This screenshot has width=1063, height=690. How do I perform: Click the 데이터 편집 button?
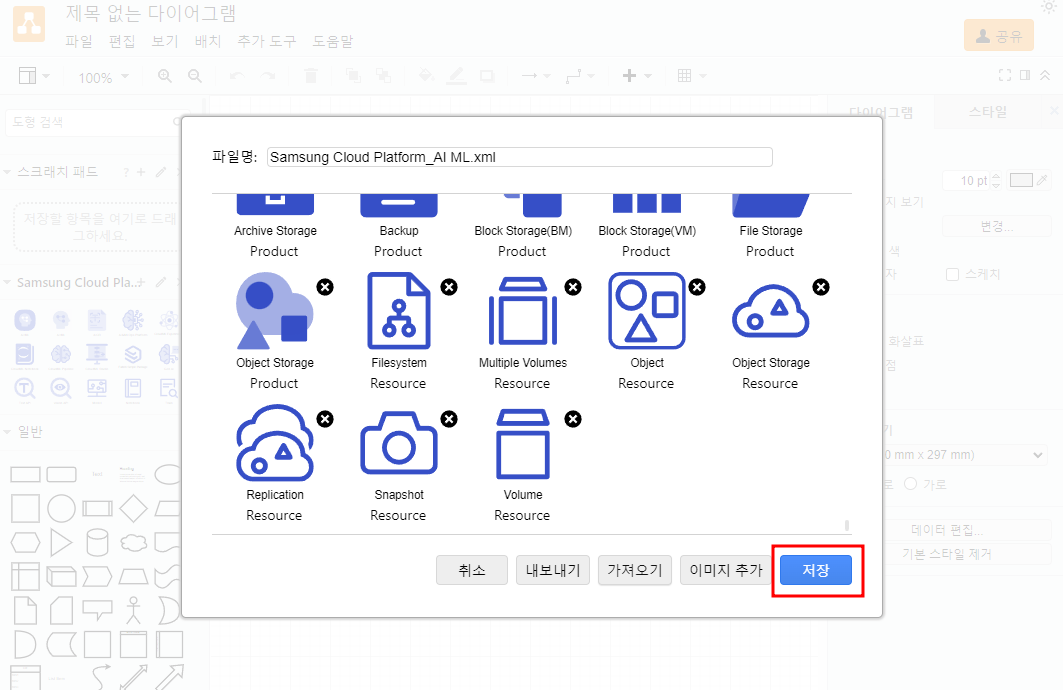946,530
